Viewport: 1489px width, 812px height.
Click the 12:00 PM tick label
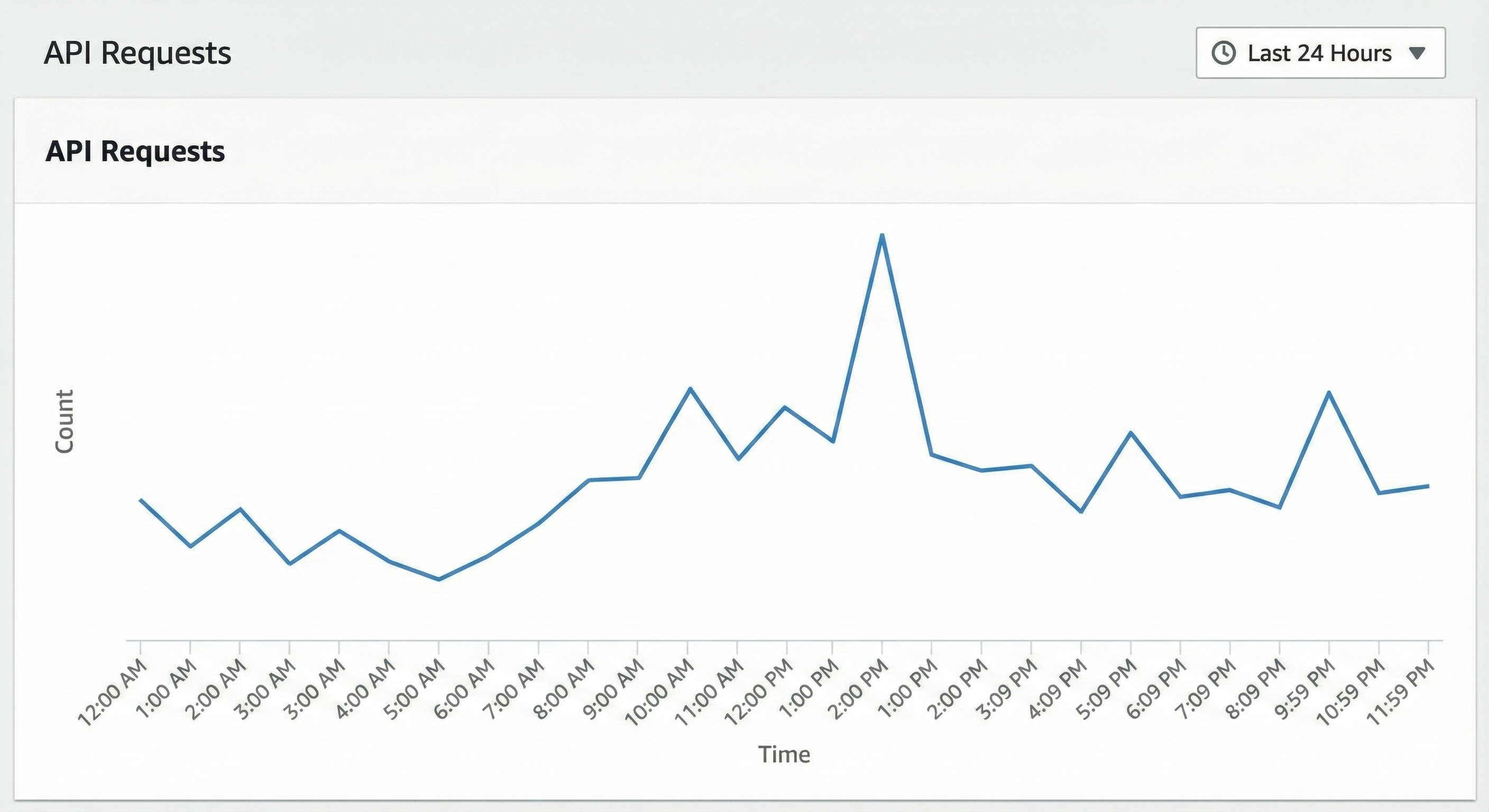(759, 691)
